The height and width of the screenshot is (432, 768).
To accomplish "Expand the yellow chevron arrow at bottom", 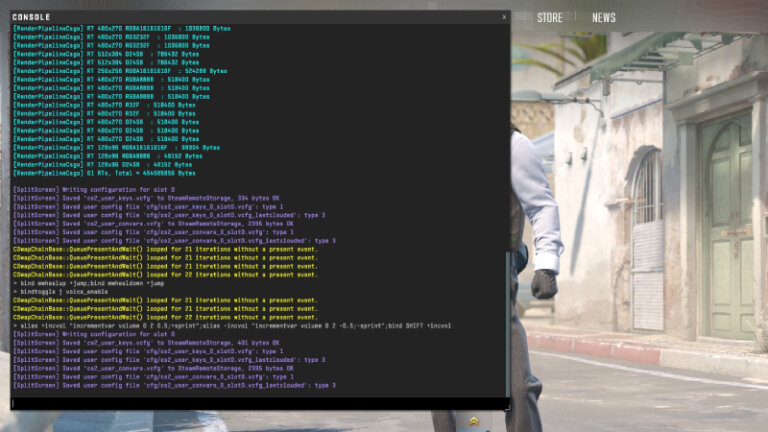I will point(473,421).
